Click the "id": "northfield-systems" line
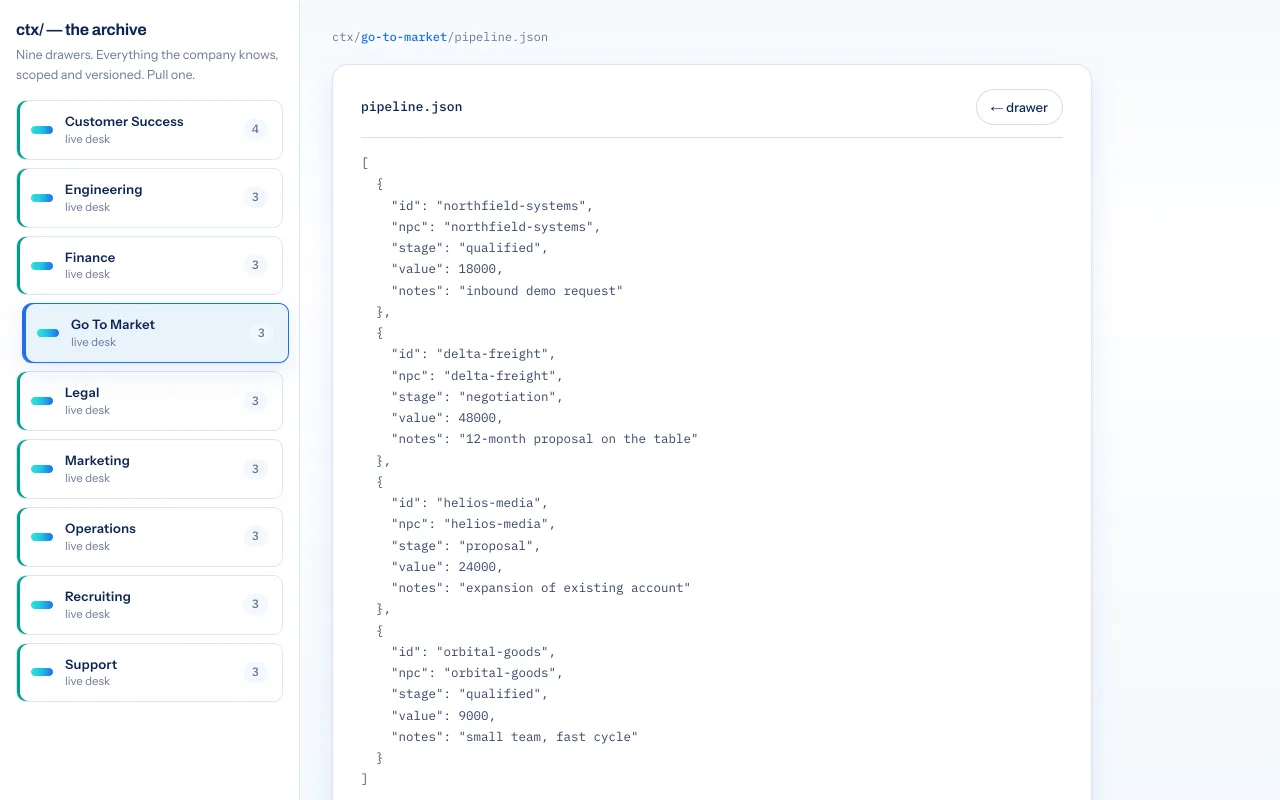This screenshot has height=800, width=1280. click(x=492, y=206)
